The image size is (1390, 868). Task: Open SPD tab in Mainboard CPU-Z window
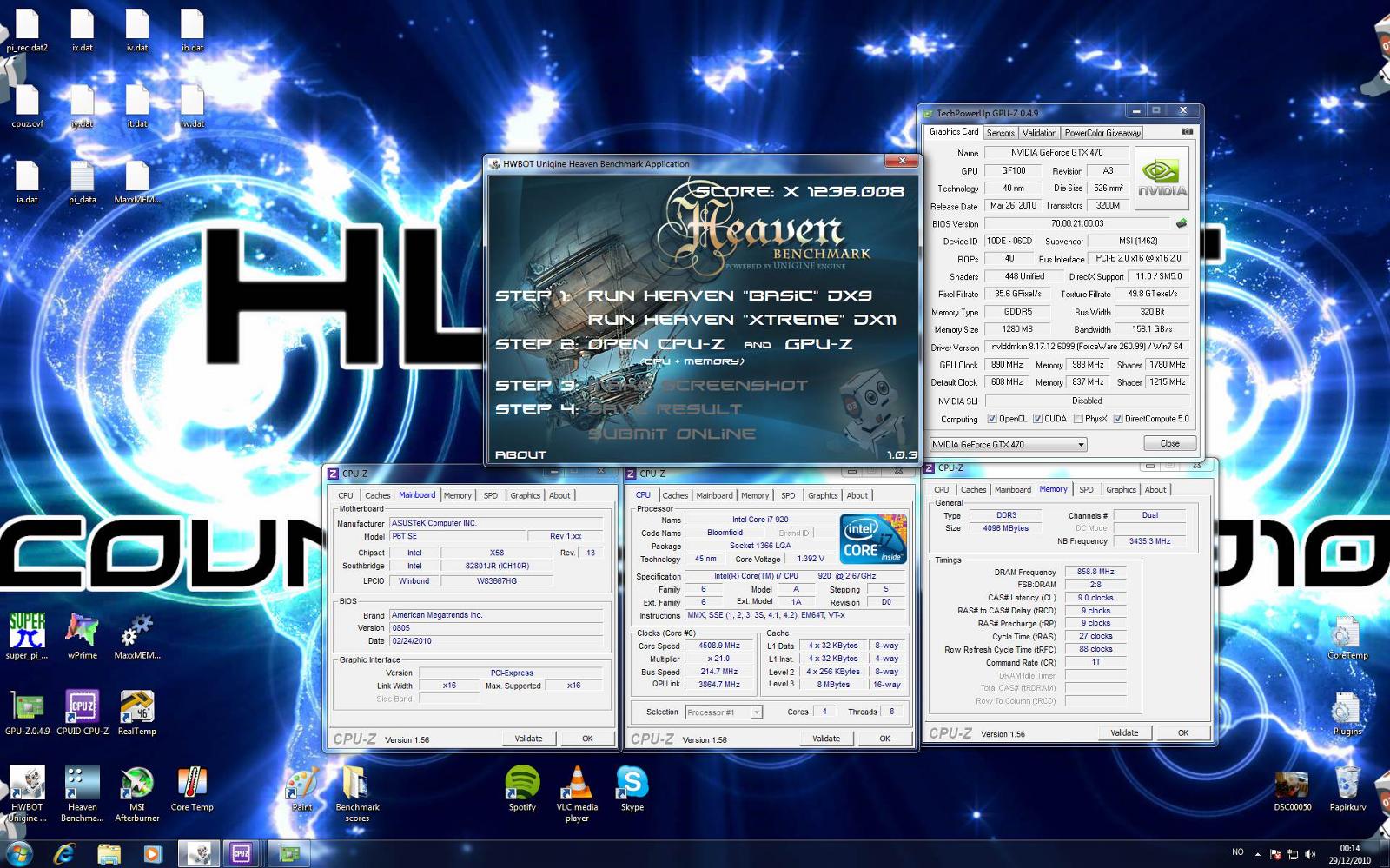tap(491, 495)
